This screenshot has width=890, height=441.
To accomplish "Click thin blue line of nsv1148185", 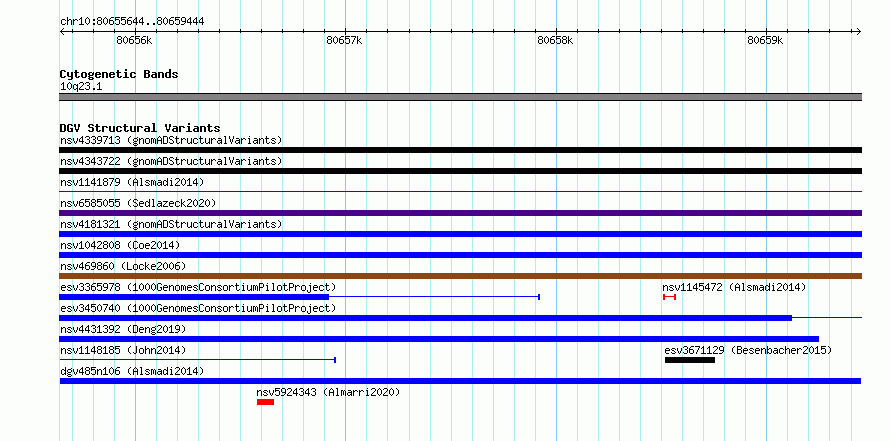I will [198, 360].
